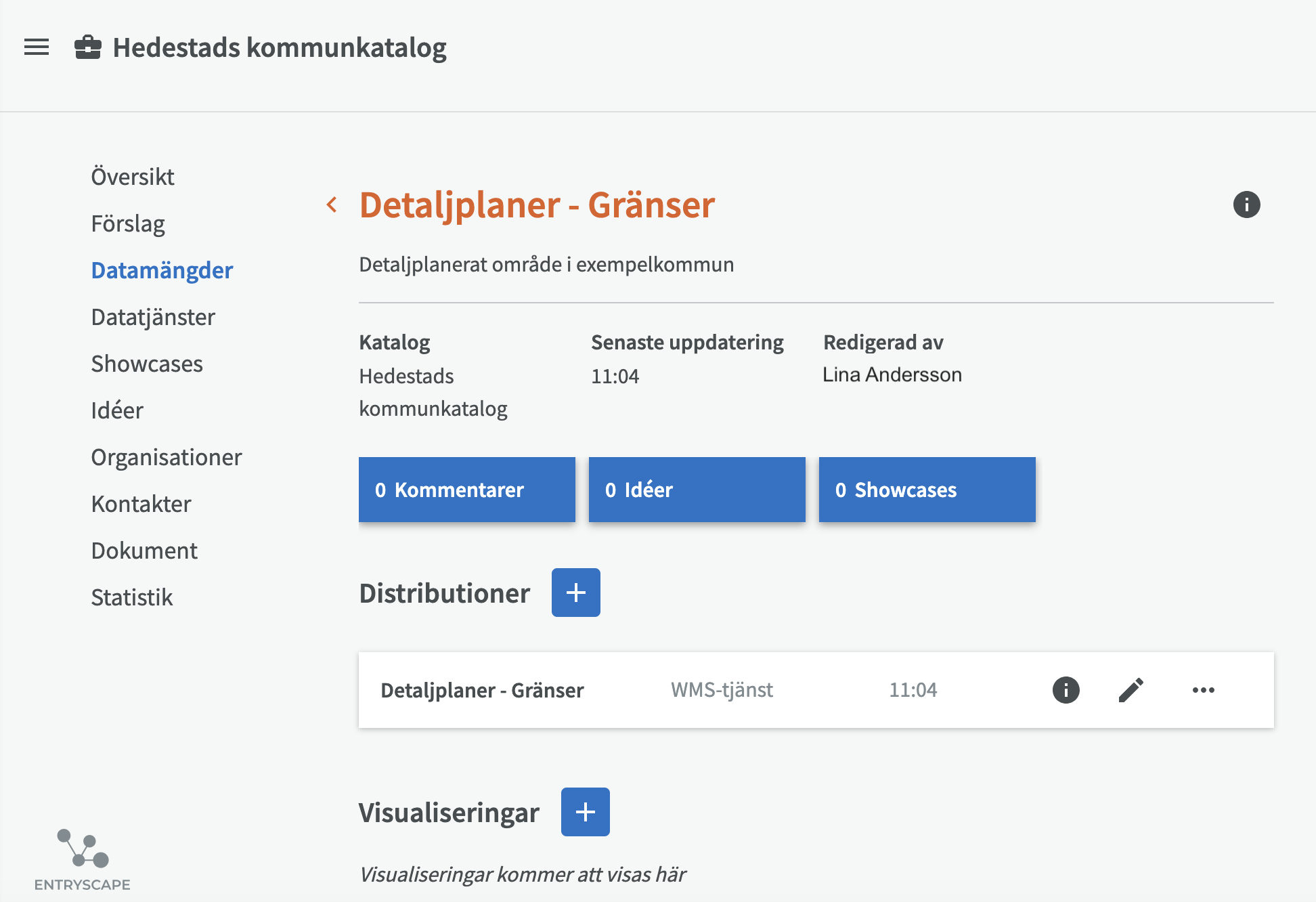Open more options for the distribution via ellipsis
Viewport: 1316px width, 902px height.
1203,690
